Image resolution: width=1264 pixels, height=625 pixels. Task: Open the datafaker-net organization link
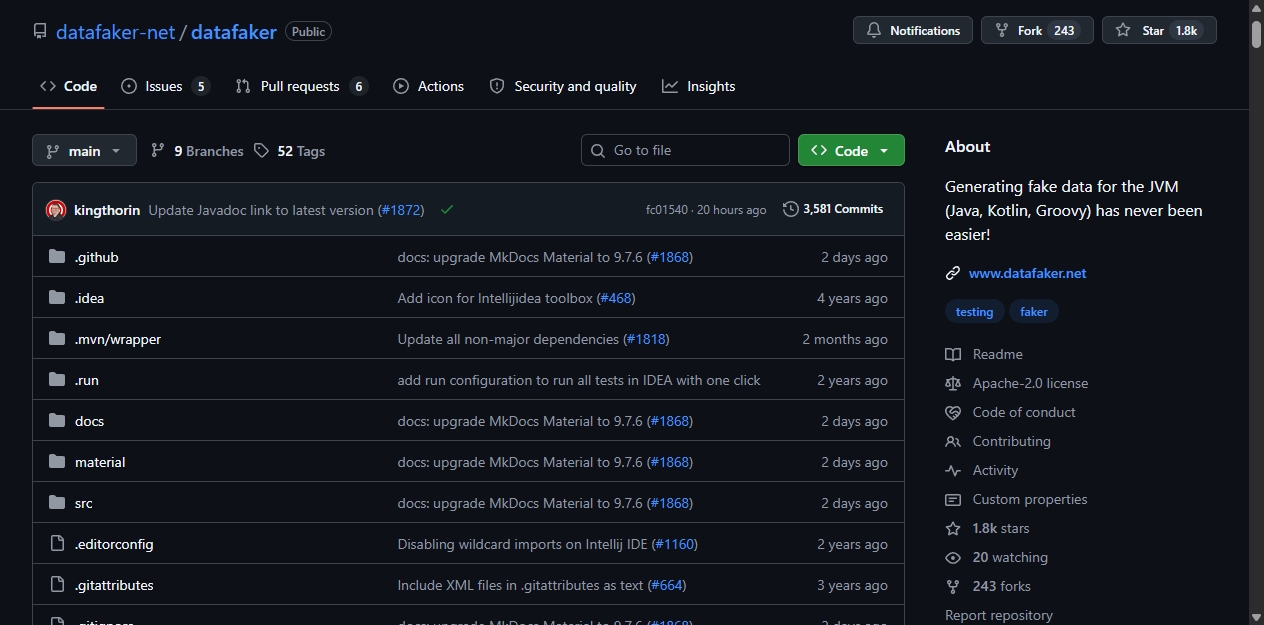pyautogui.click(x=116, y=32)
